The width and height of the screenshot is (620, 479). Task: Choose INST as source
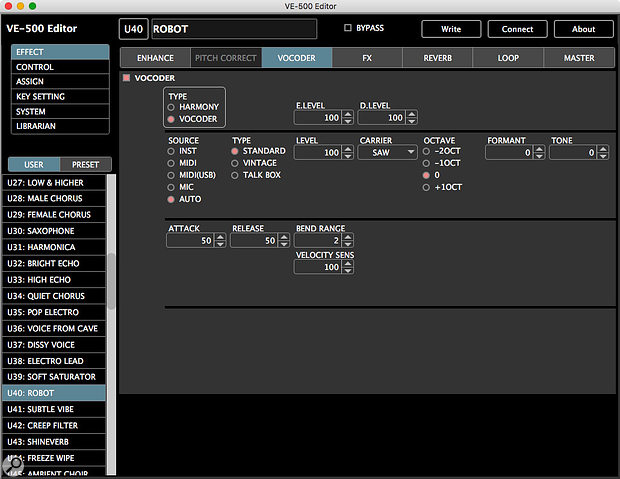coord(171,151)
